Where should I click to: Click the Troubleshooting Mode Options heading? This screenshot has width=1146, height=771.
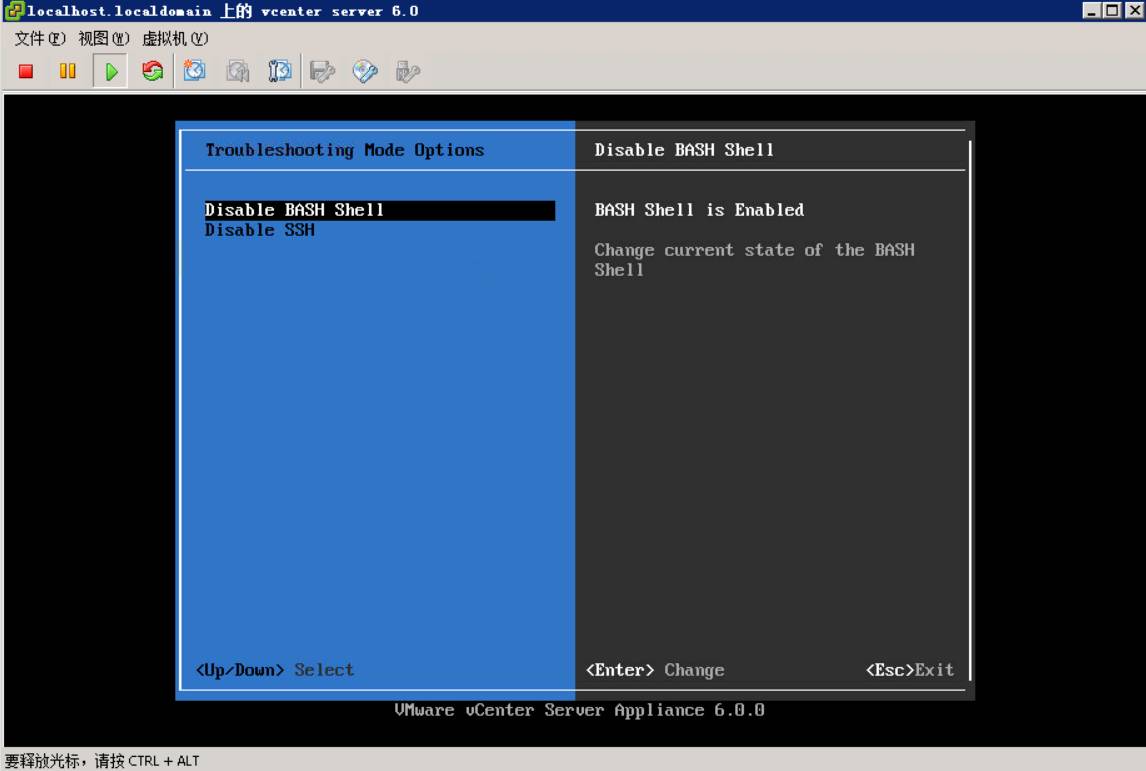click(345, 150)
